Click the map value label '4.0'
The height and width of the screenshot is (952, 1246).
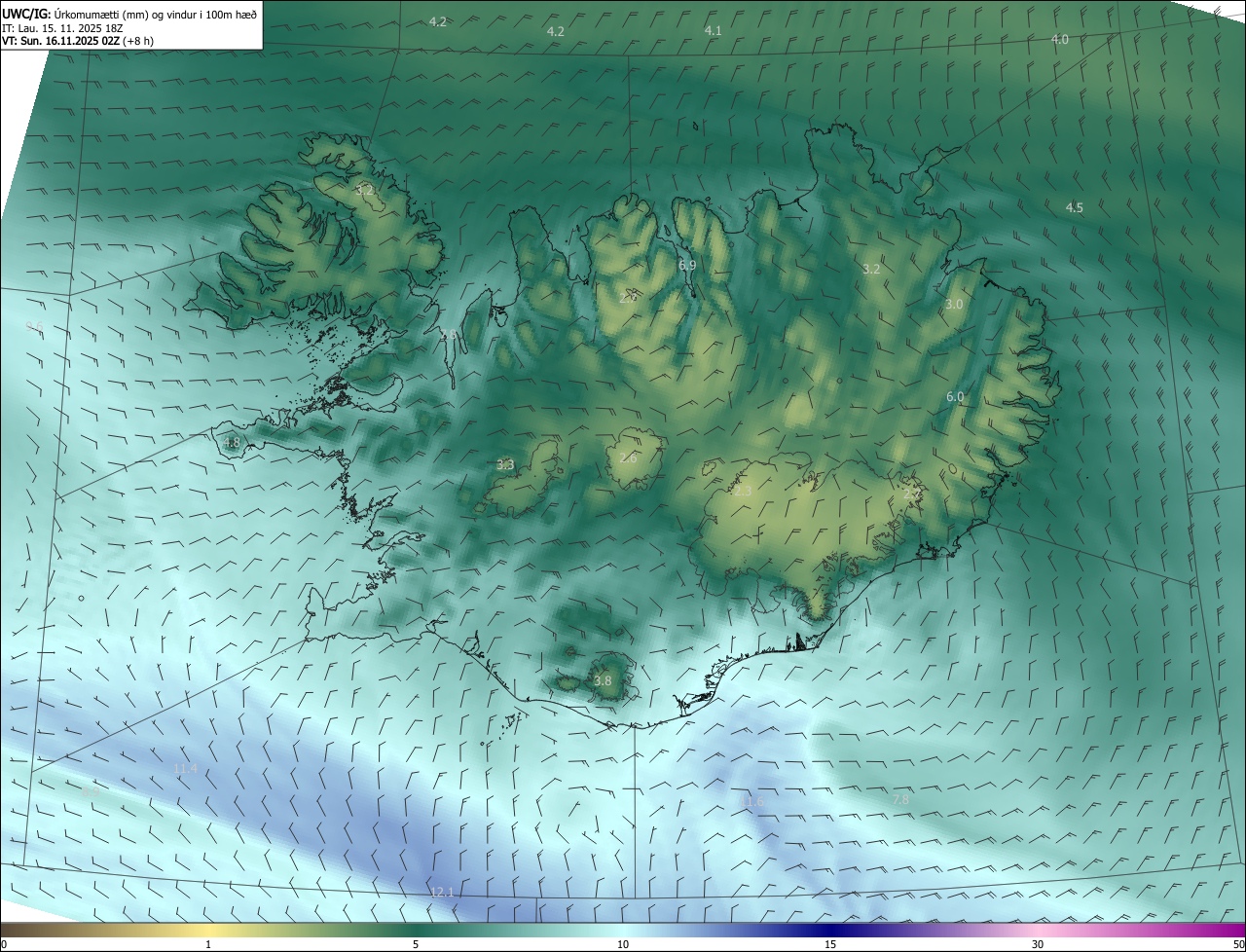point(1060,40)
